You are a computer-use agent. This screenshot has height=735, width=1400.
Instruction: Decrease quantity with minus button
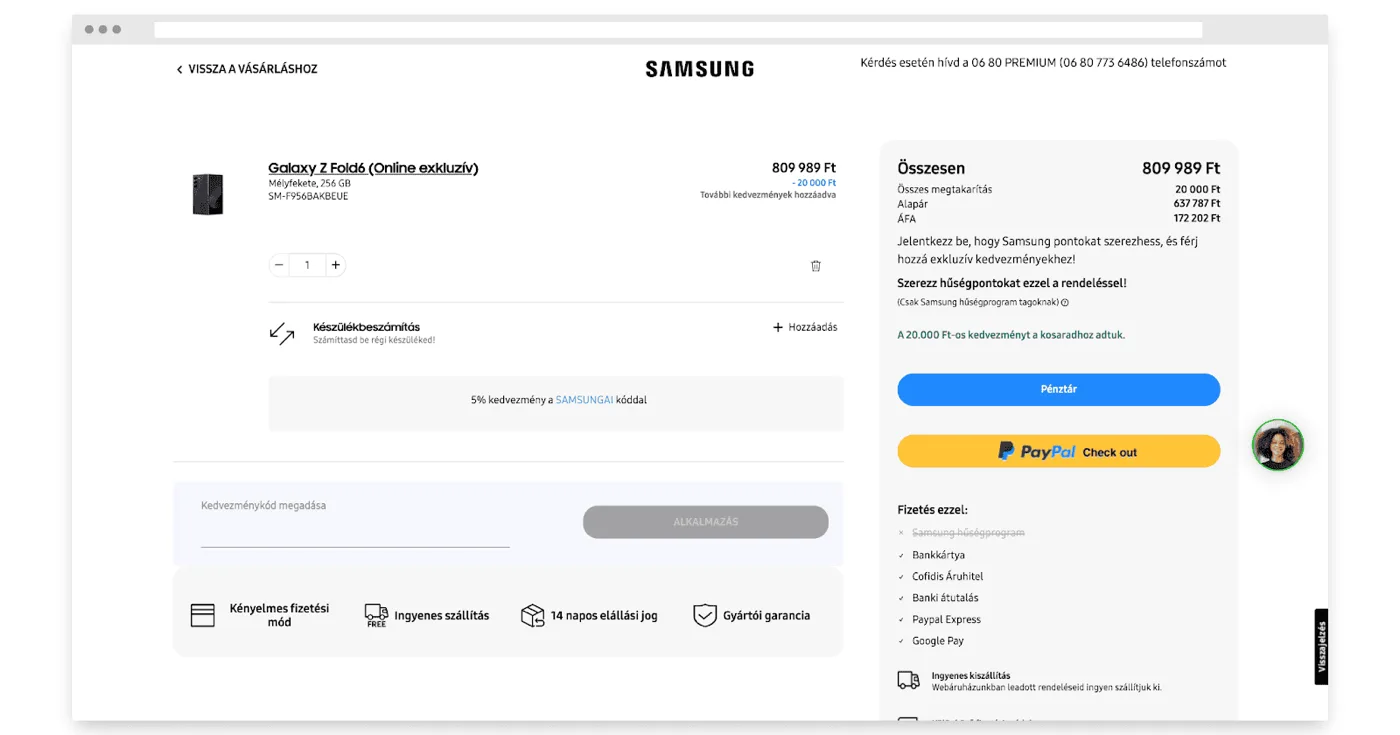(279, 265)
